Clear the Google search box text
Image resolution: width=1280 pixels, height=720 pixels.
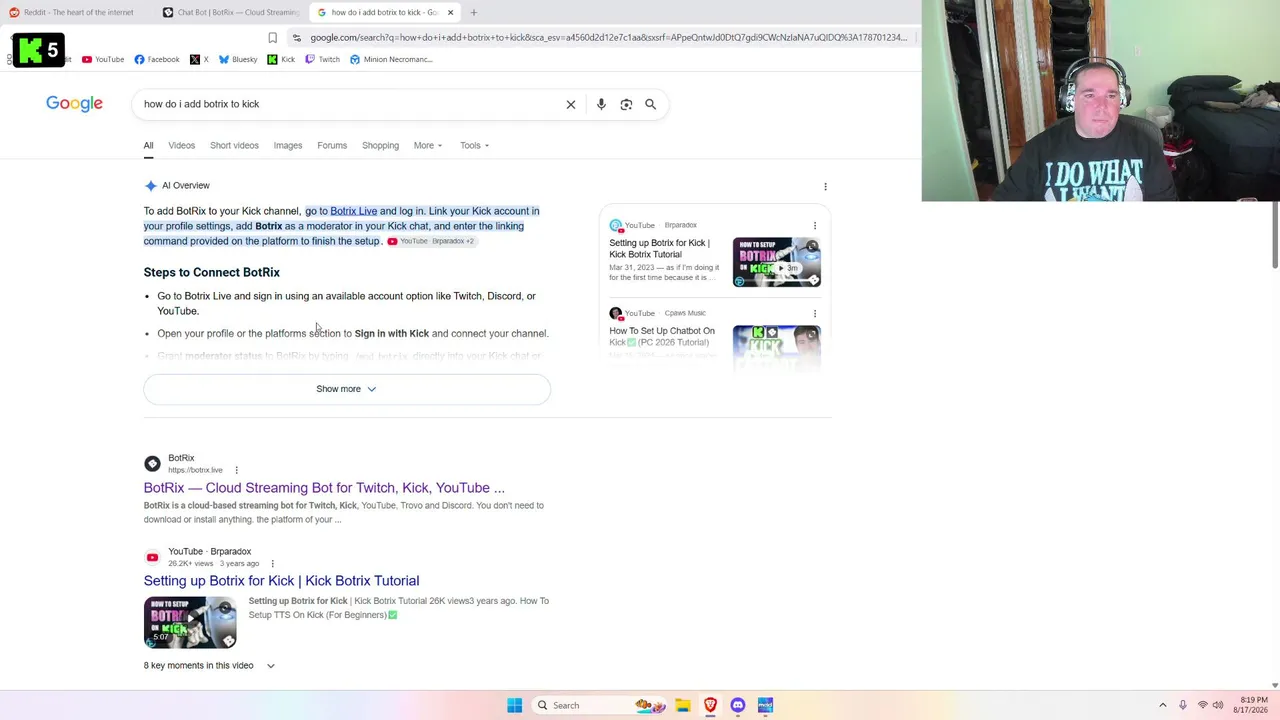[x=571, y=104]
